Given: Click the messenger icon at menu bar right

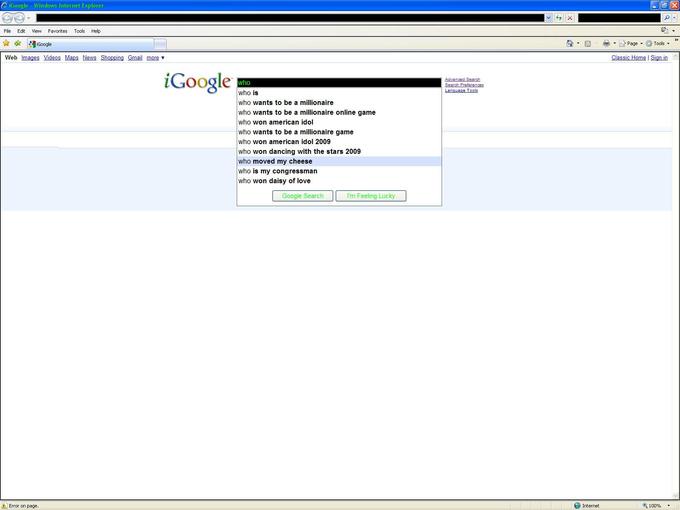Looking at the screenshot, I should pyautogui.click(x=664, y=30).
